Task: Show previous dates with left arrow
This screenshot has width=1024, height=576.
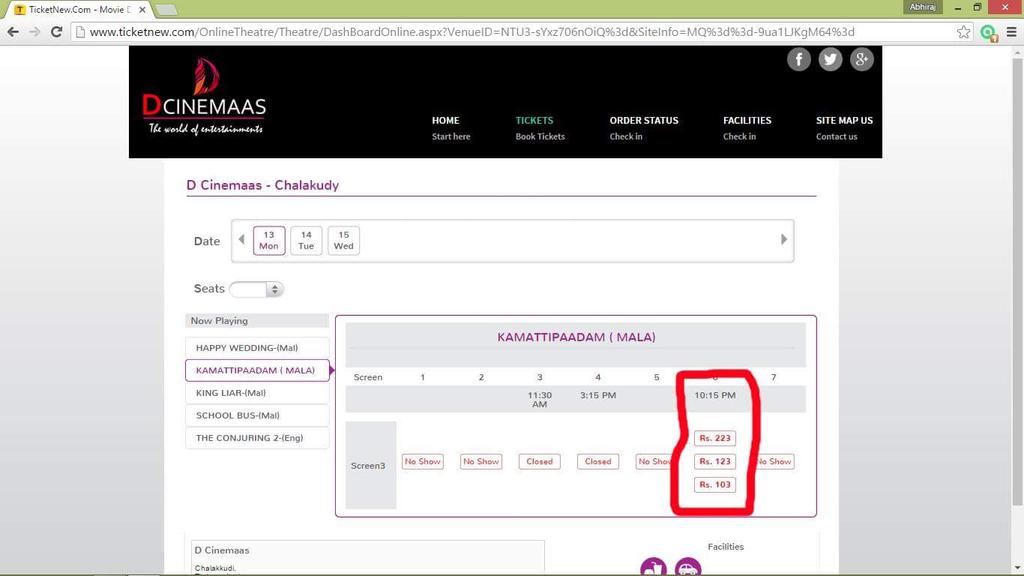Action: (242, 239)
